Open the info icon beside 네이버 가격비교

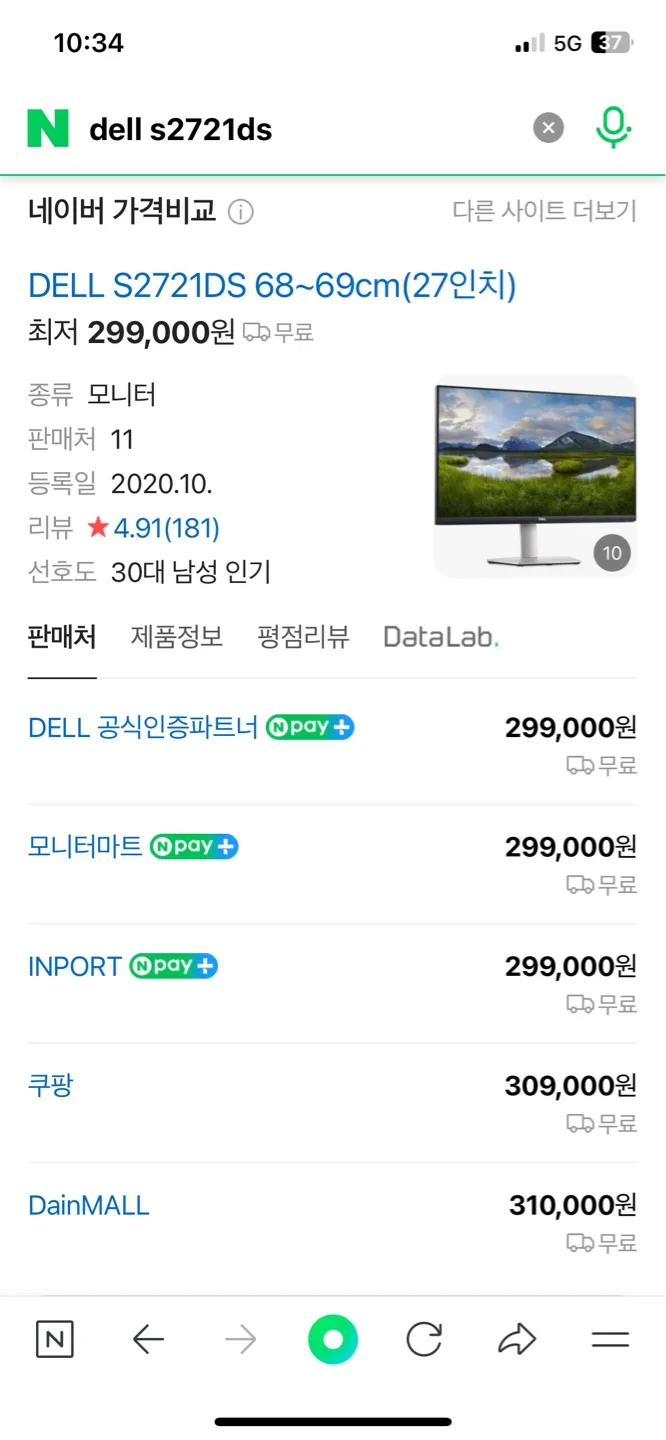click(241, 212)
